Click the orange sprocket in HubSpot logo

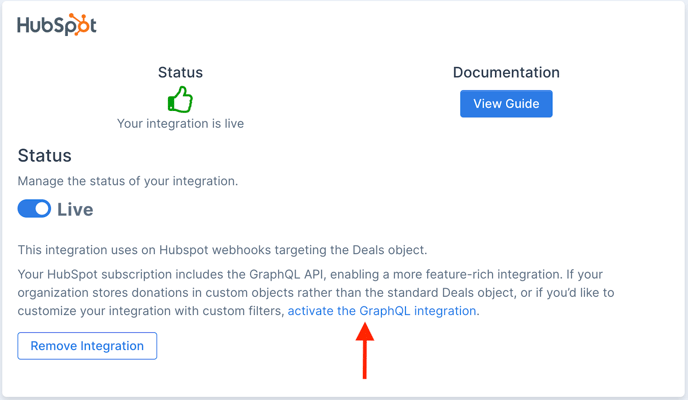point(78,24)
